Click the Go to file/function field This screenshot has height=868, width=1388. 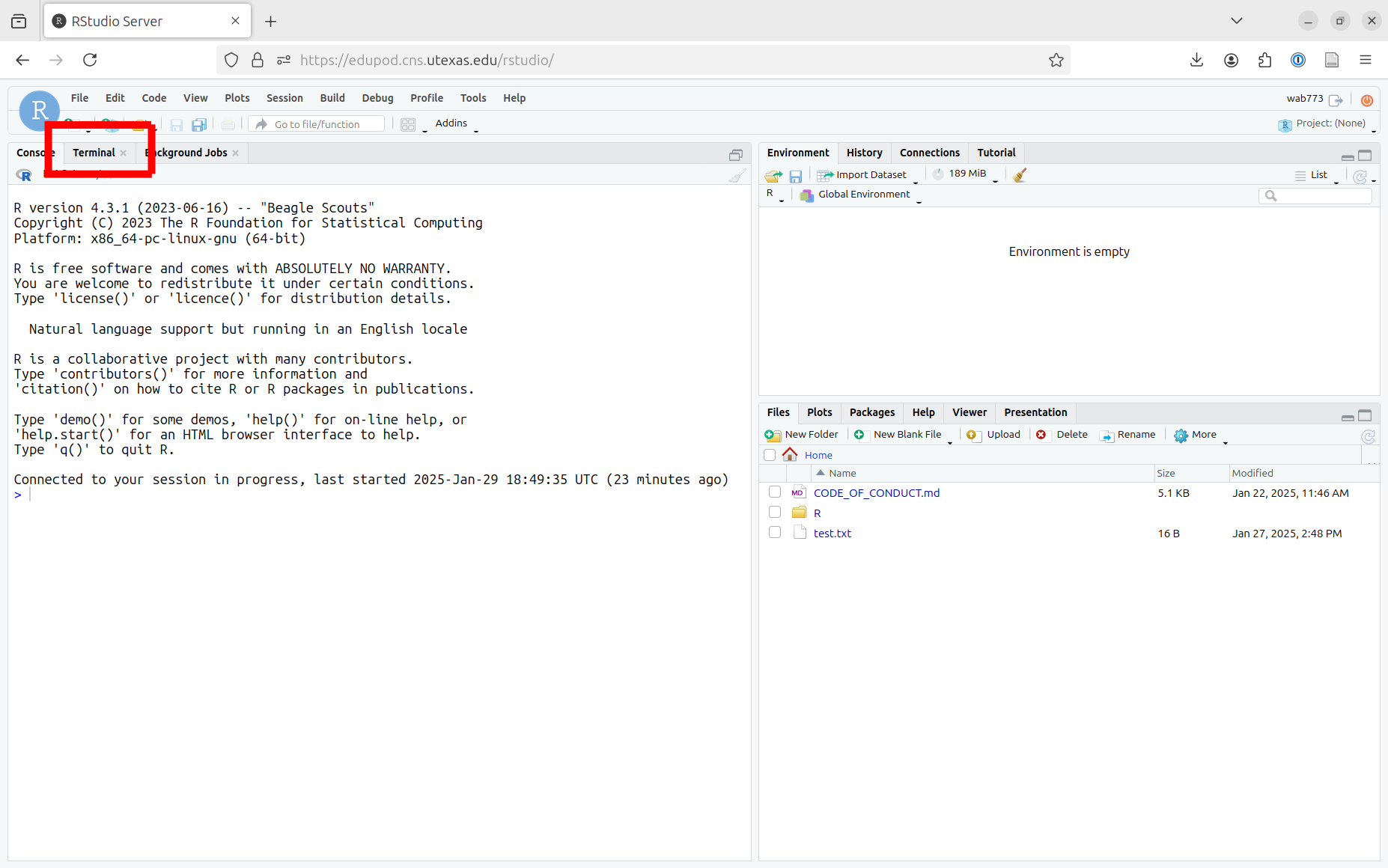click(x=317, y=124)
